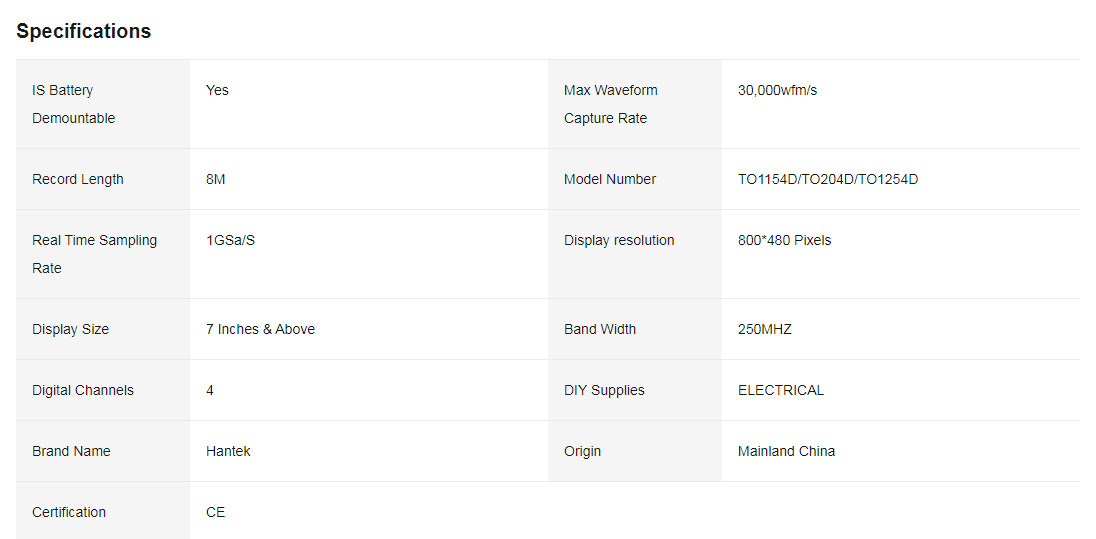This screenshot has height=539, width=1096.
Task: Click the Mainland China origin value
Action: (x=786, y=451)
